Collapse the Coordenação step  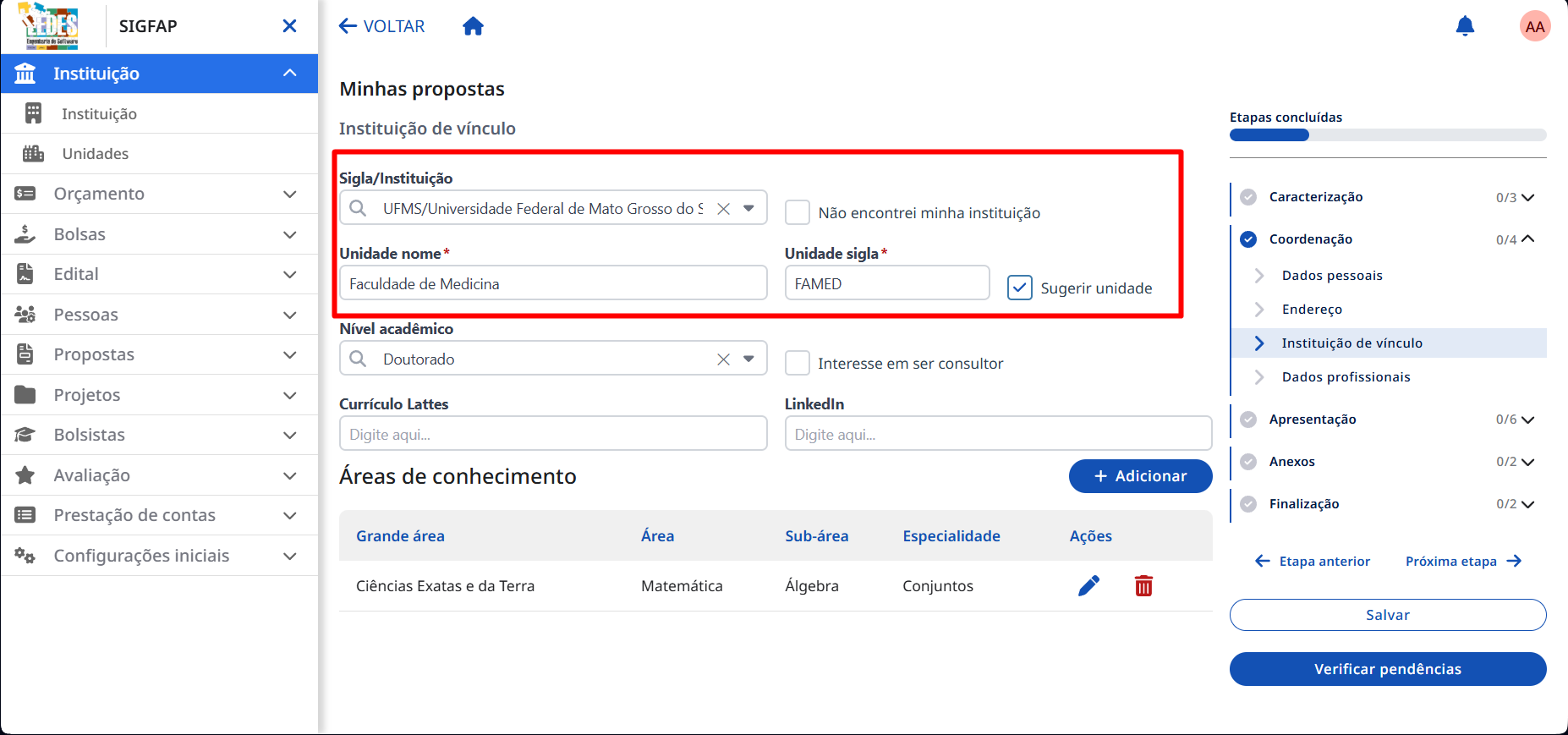[1527, 239]
